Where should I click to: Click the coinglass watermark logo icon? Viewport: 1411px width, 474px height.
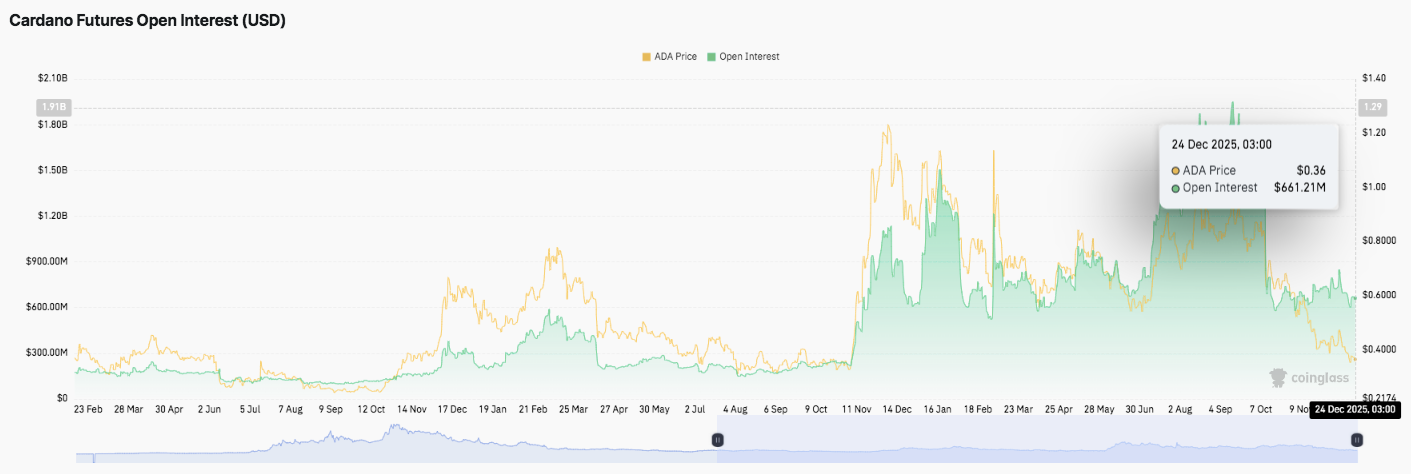click(1278, 378)
